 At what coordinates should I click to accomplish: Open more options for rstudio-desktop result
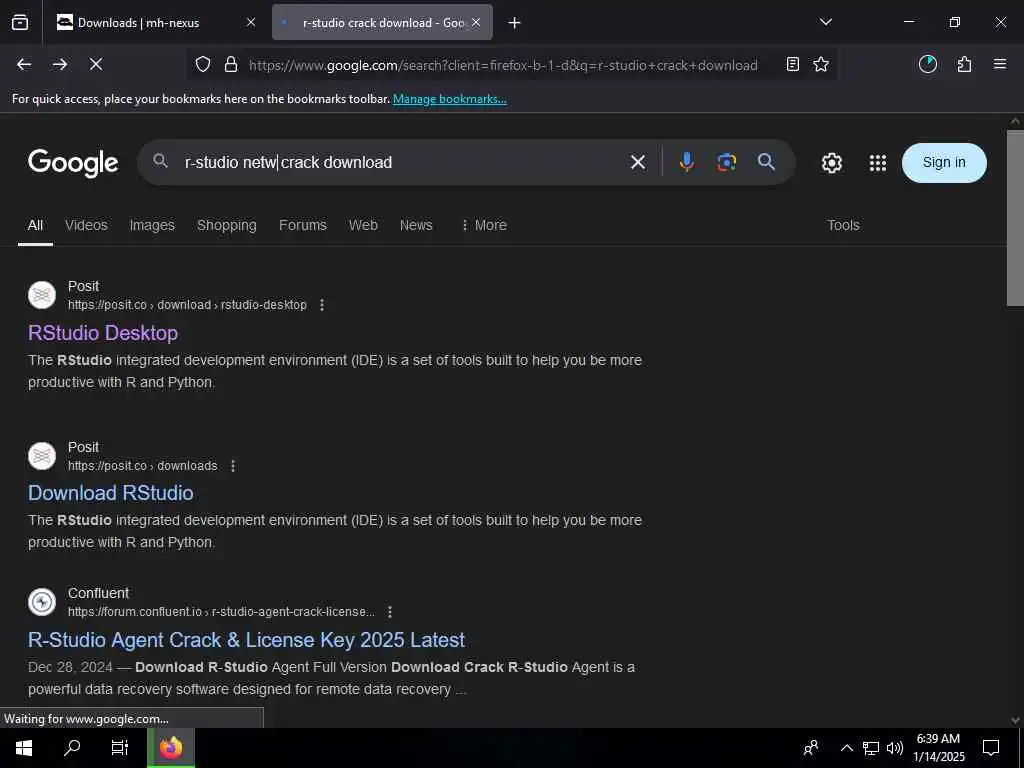pos(322,305)
